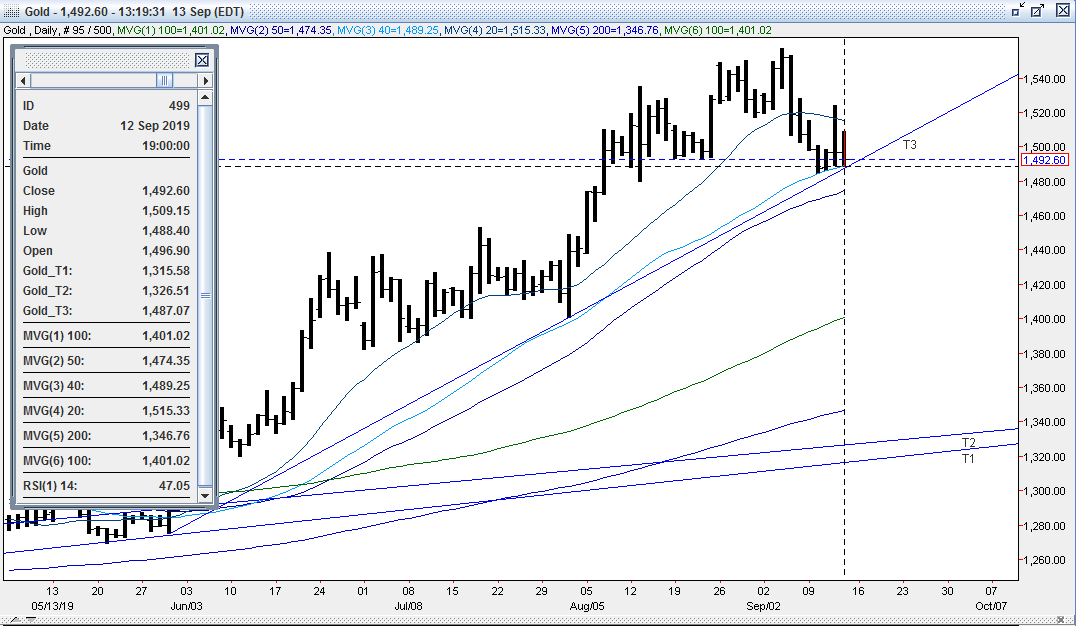Click the Oct/07 date axis label

point(991,606)
